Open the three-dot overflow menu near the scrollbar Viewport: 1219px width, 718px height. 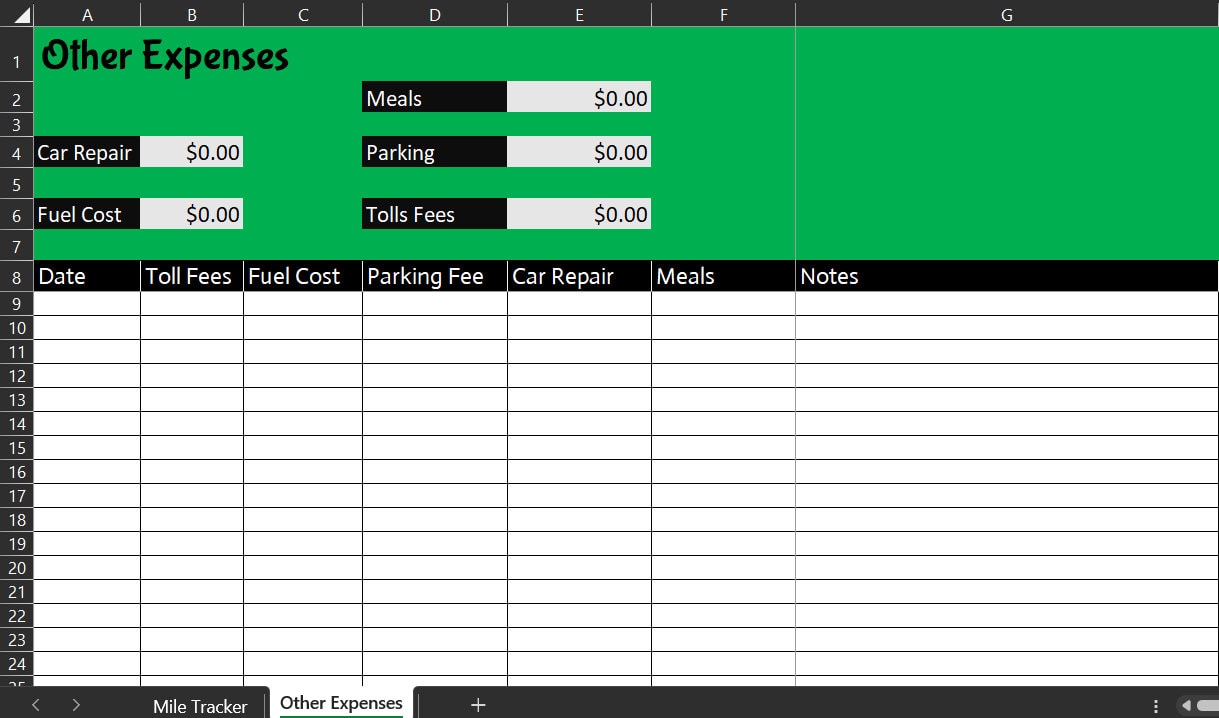pyautogui.click(x=1155, y=705)
